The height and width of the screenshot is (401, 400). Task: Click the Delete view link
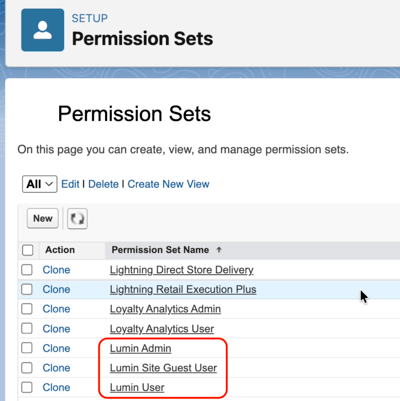point(103,184)
